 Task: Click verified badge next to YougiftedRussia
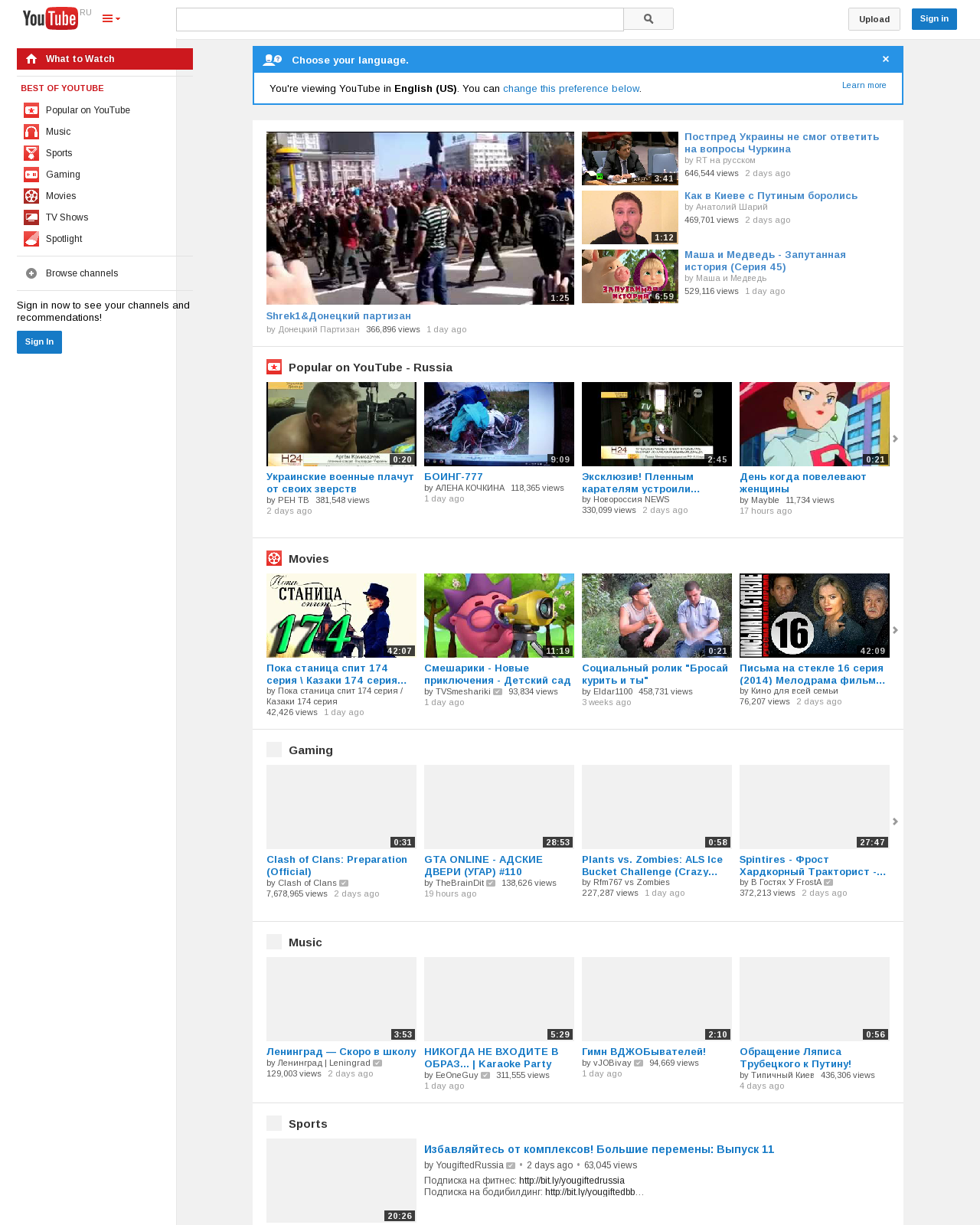click(x=511, y=1166)
